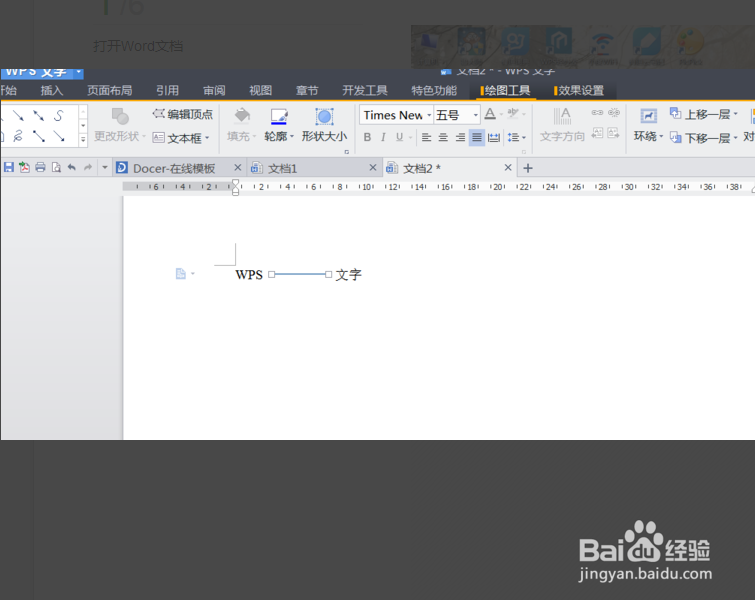
Task: Click the save icon in quick access toolbar
Action: click(9, 168)
